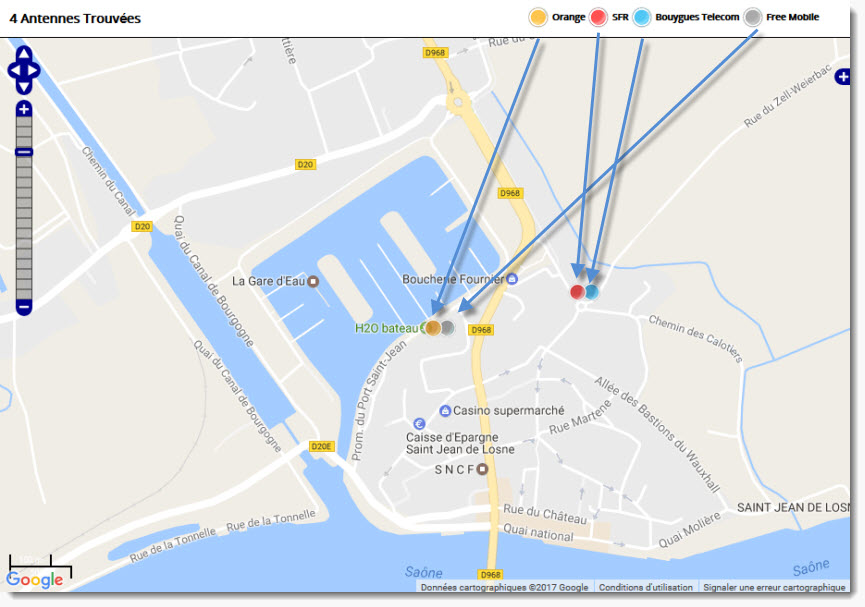
Task: Select the Caisse d'Epargne bank icon
Action: point(419,424)
